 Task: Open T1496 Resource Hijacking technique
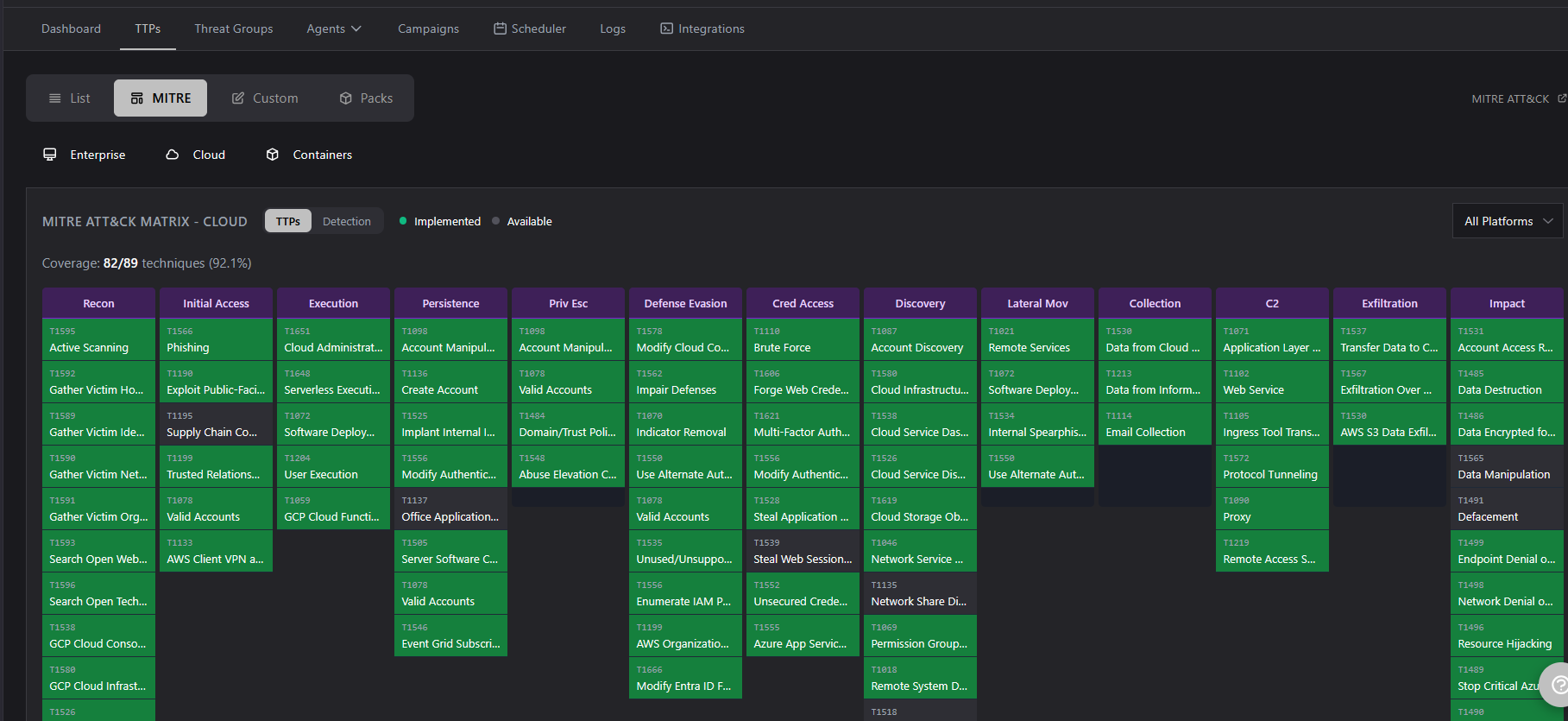pos(1507,636)
